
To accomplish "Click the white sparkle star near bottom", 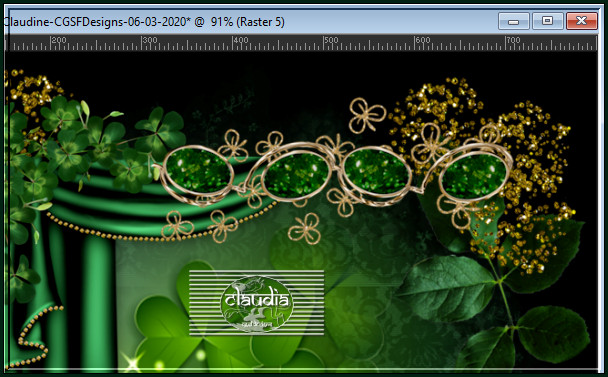I will pyautogui.click(x=132, y=363).
